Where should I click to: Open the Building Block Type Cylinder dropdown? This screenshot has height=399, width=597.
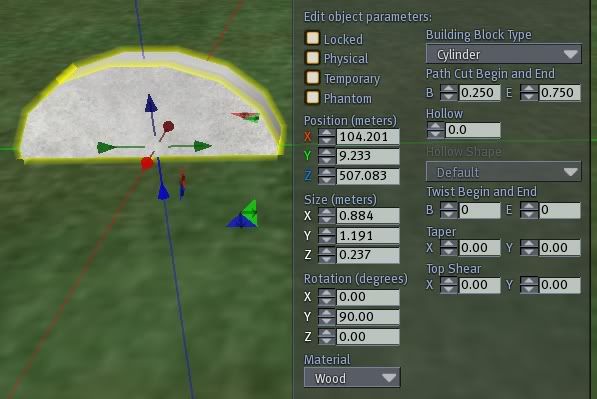[503, 54]
